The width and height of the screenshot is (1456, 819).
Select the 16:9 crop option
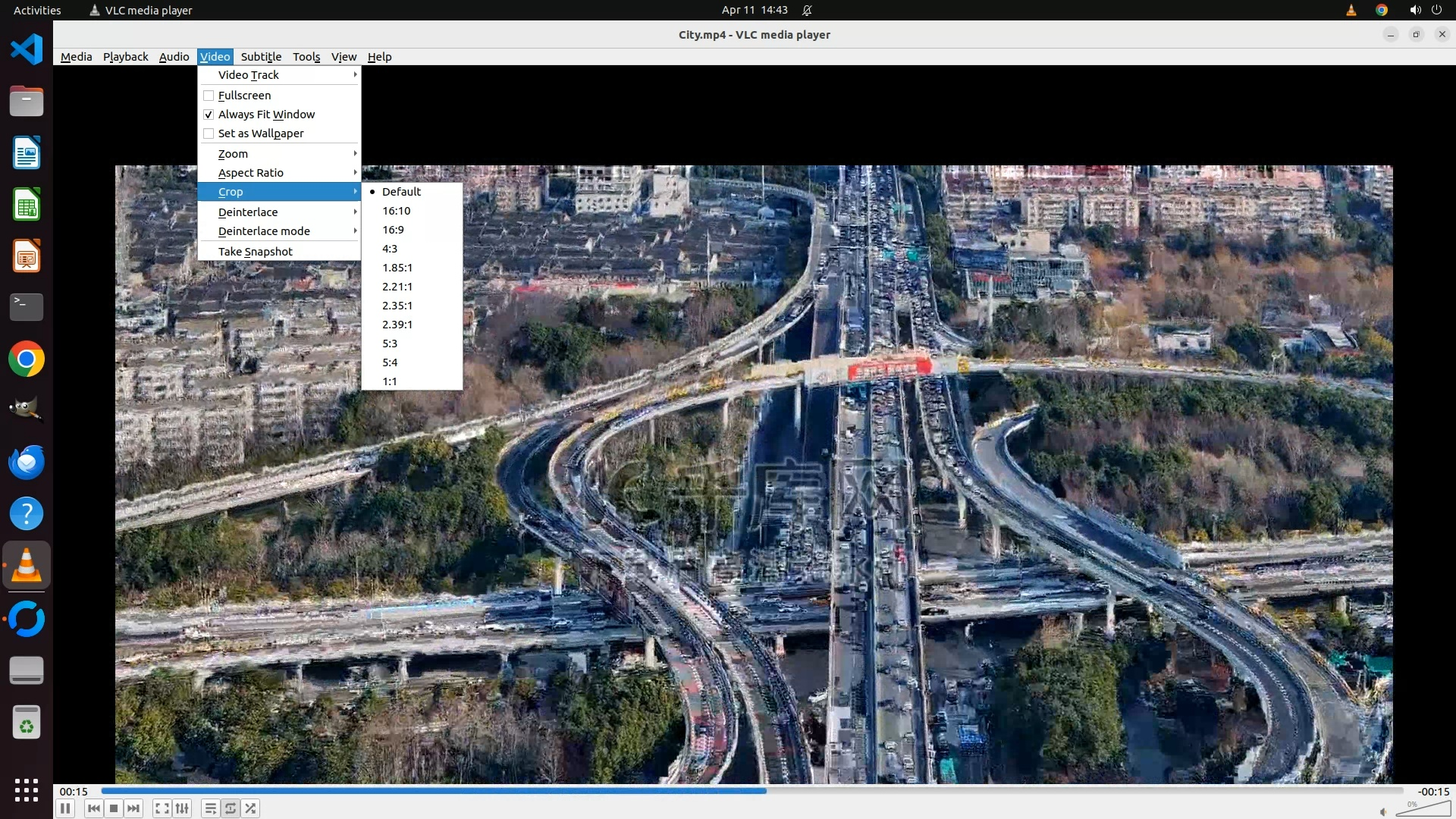pyautogui.click(x=393, y=230)
